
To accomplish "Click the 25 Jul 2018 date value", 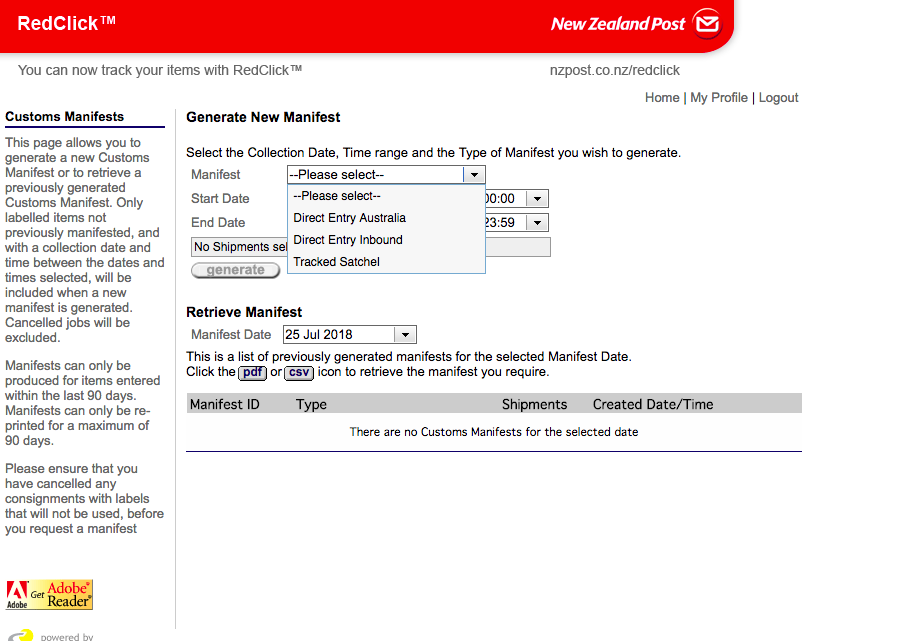I will pyautogui.click(x=318, y=335).
